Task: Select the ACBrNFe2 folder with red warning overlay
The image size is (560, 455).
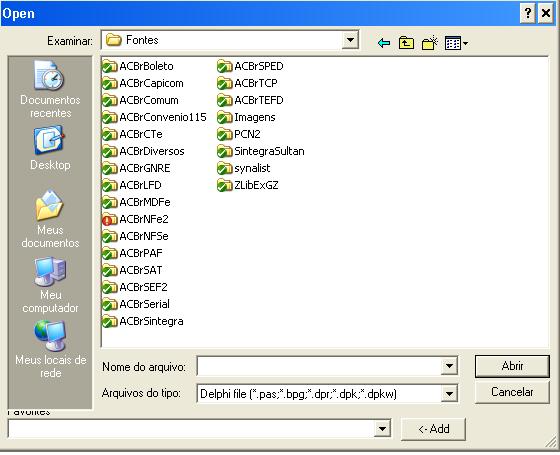Action: click(135, 219)
